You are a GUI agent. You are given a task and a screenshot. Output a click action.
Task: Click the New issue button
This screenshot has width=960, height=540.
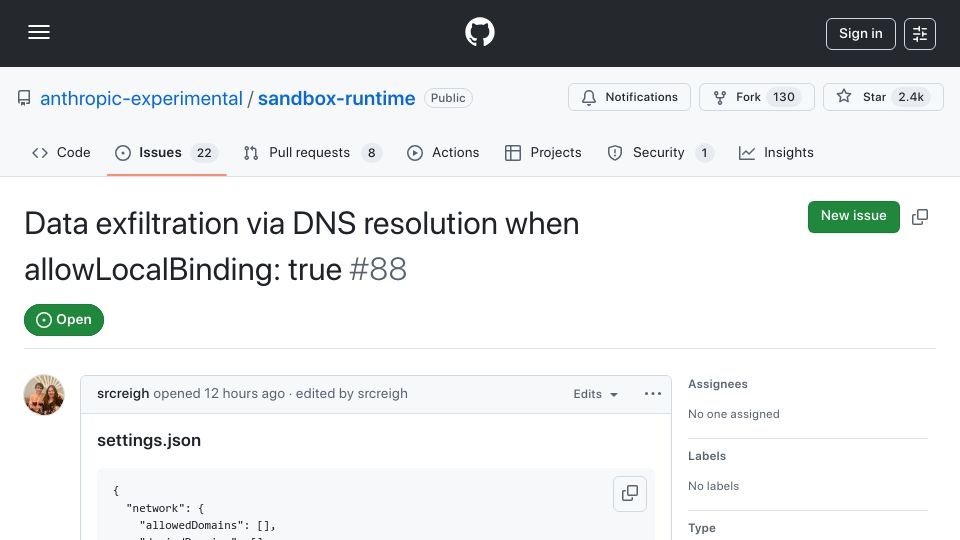[853, 217]
